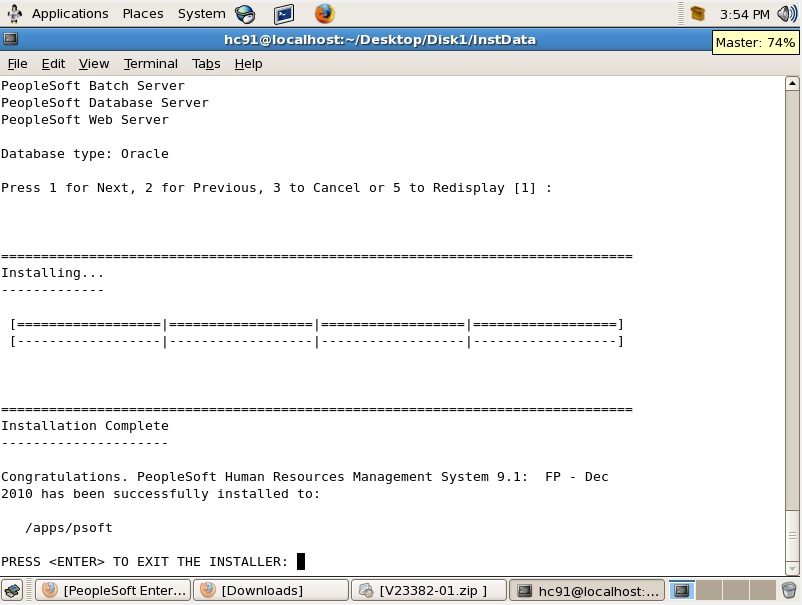The width and height of the screenshot is (802, 605).
Task: Open the Applications menu
Action: [x=69, y=13]
